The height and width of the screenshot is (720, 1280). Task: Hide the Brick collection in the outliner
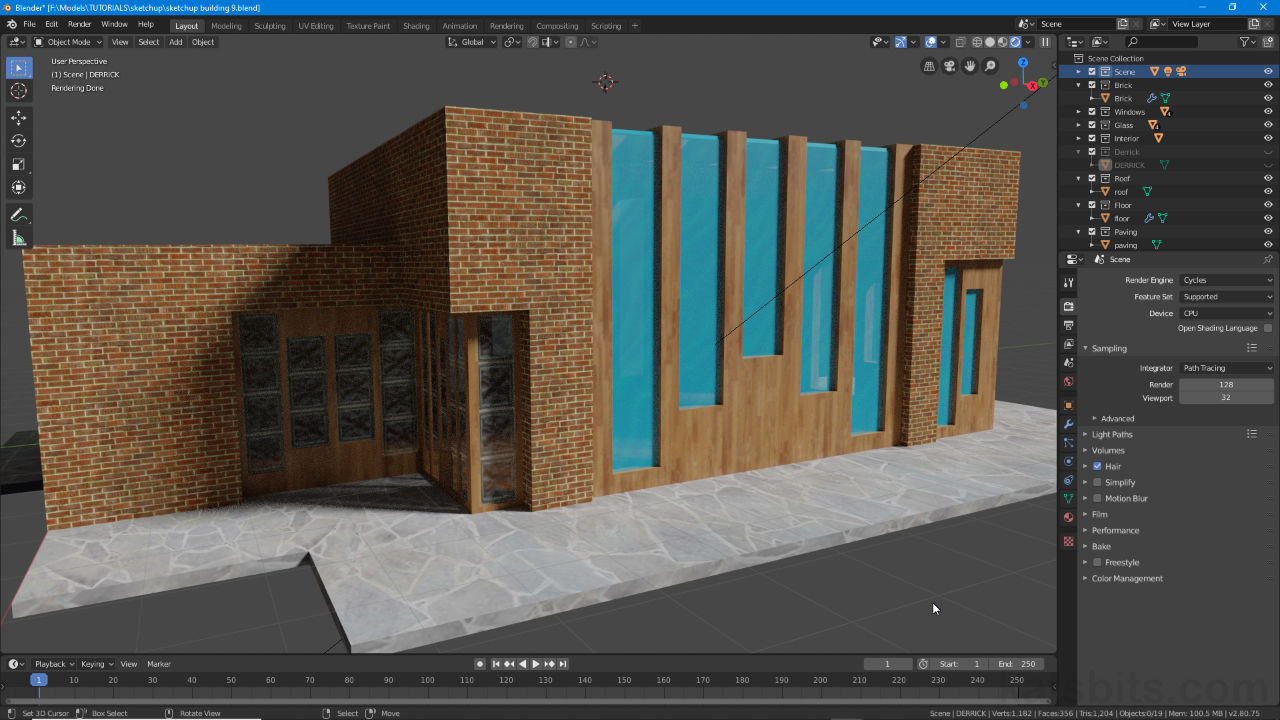click(x=1268, y=85)
